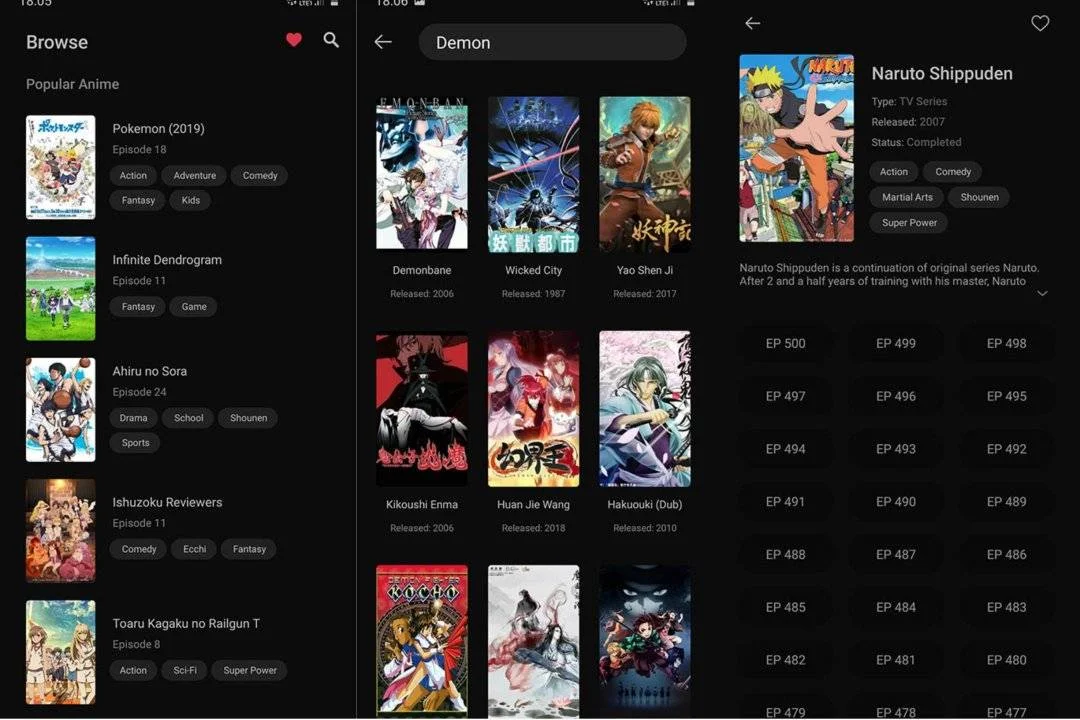Open Demon Slayer poster in bottom row
Viewport: 1080px width, 720px height.
(x=645, y=642)
